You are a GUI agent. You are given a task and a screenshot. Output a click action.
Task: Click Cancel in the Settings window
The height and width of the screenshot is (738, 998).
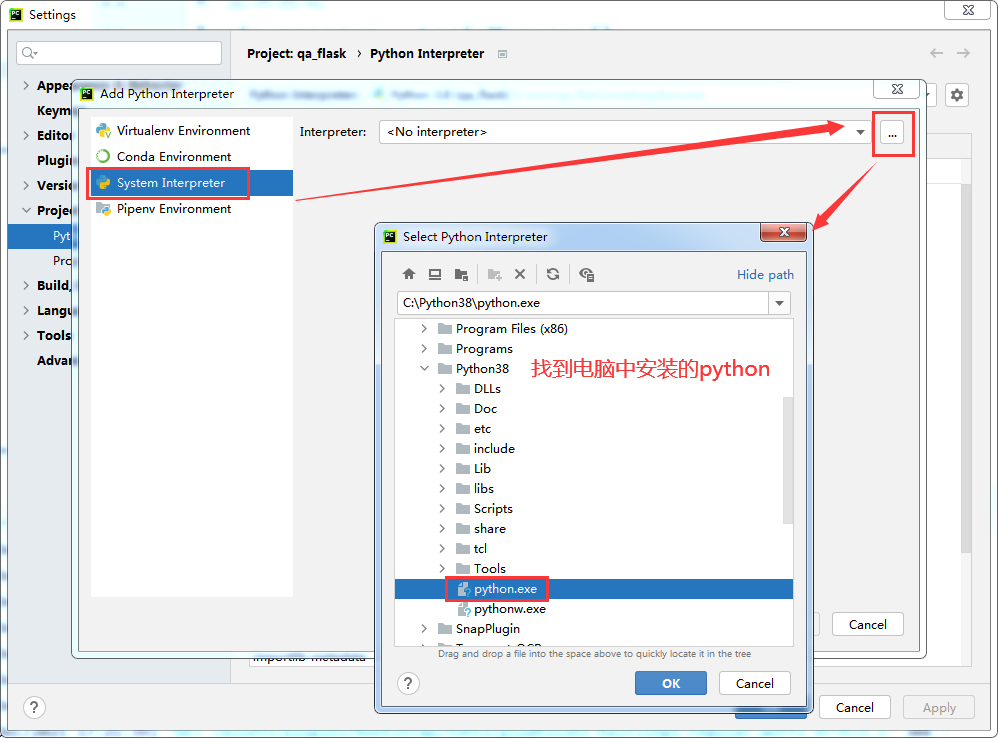point(855,707)
